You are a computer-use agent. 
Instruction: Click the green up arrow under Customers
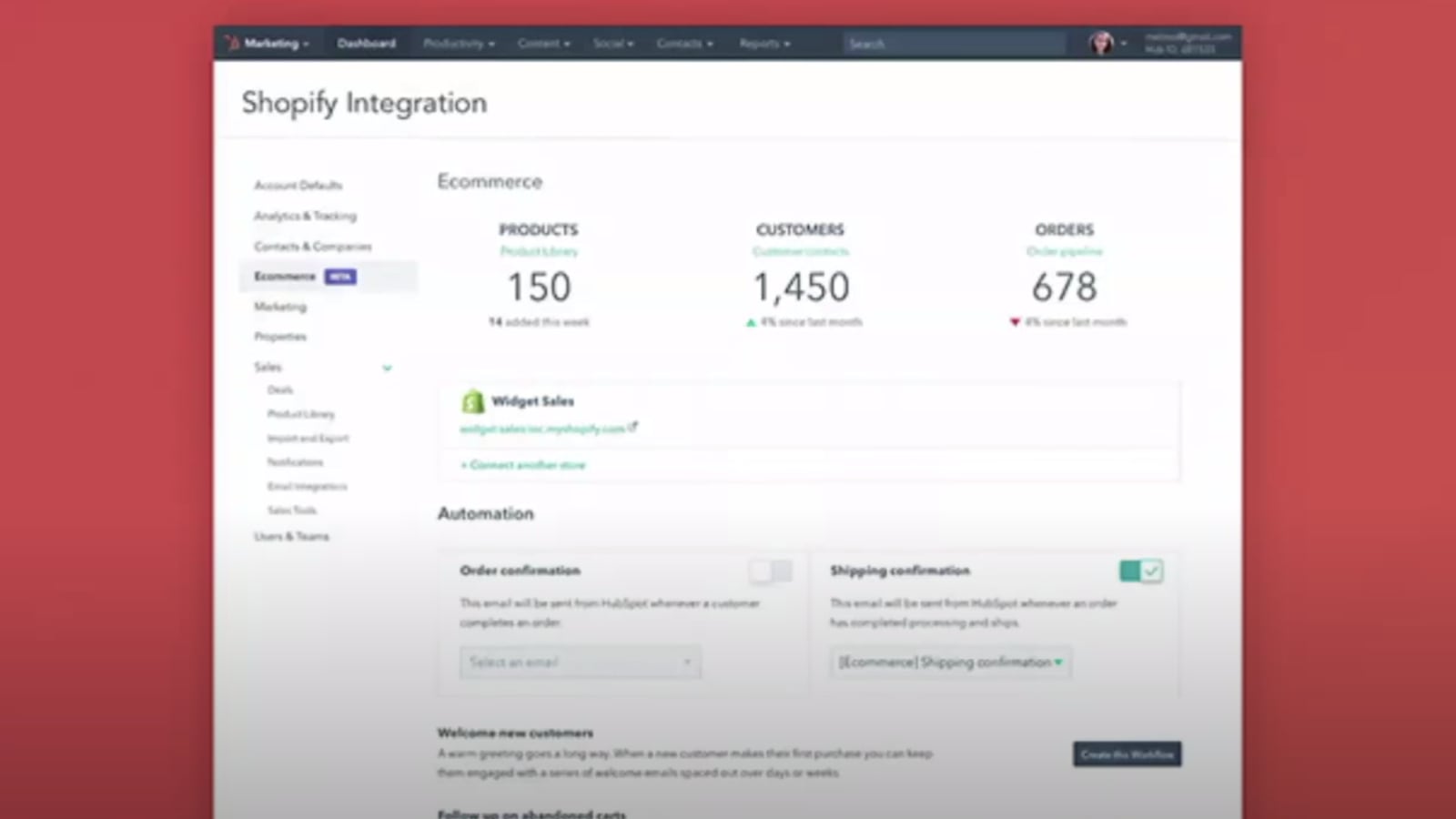click(x=751, y=322)
